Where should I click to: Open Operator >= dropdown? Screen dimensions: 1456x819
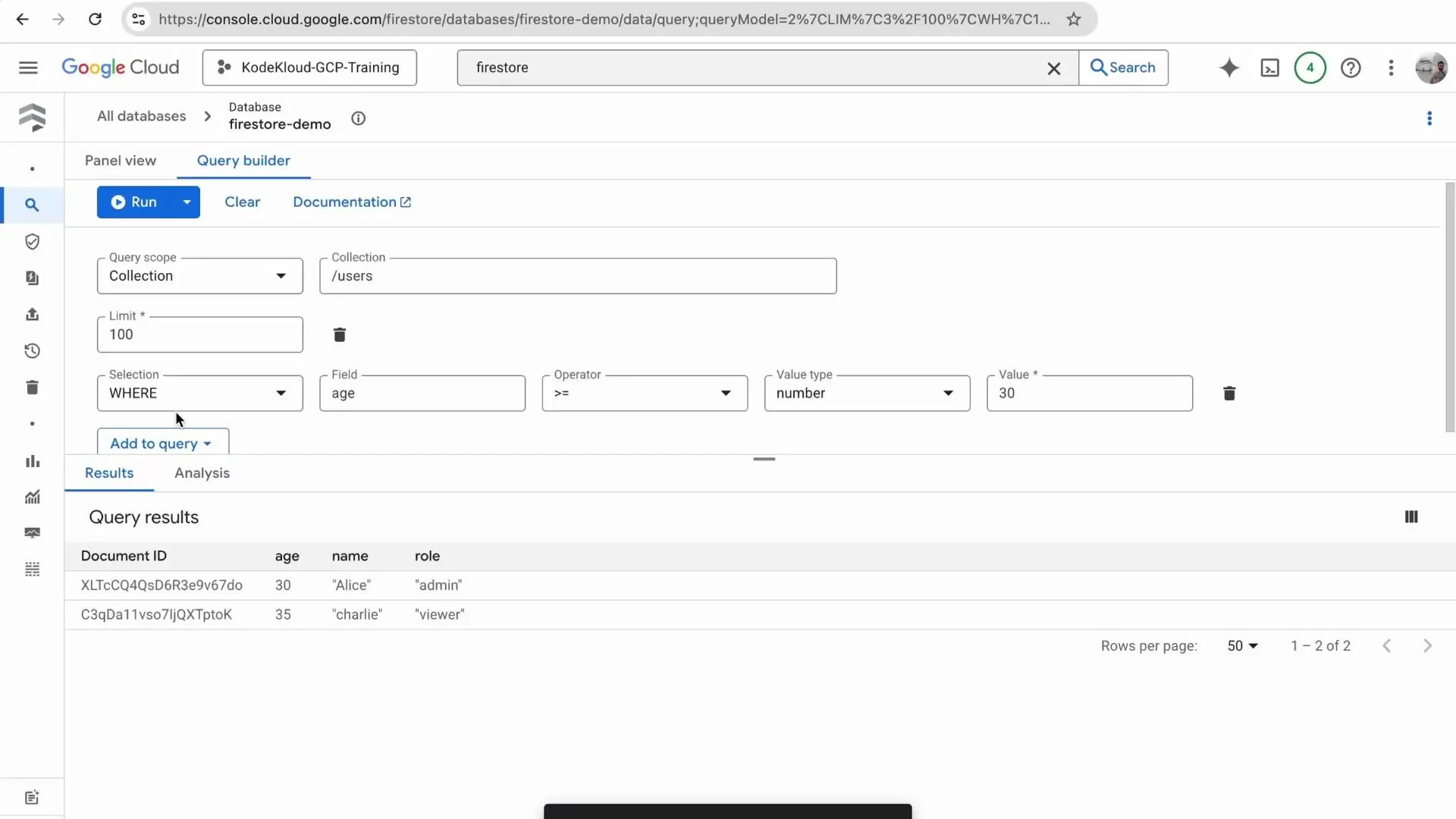[x=645, y=393]
